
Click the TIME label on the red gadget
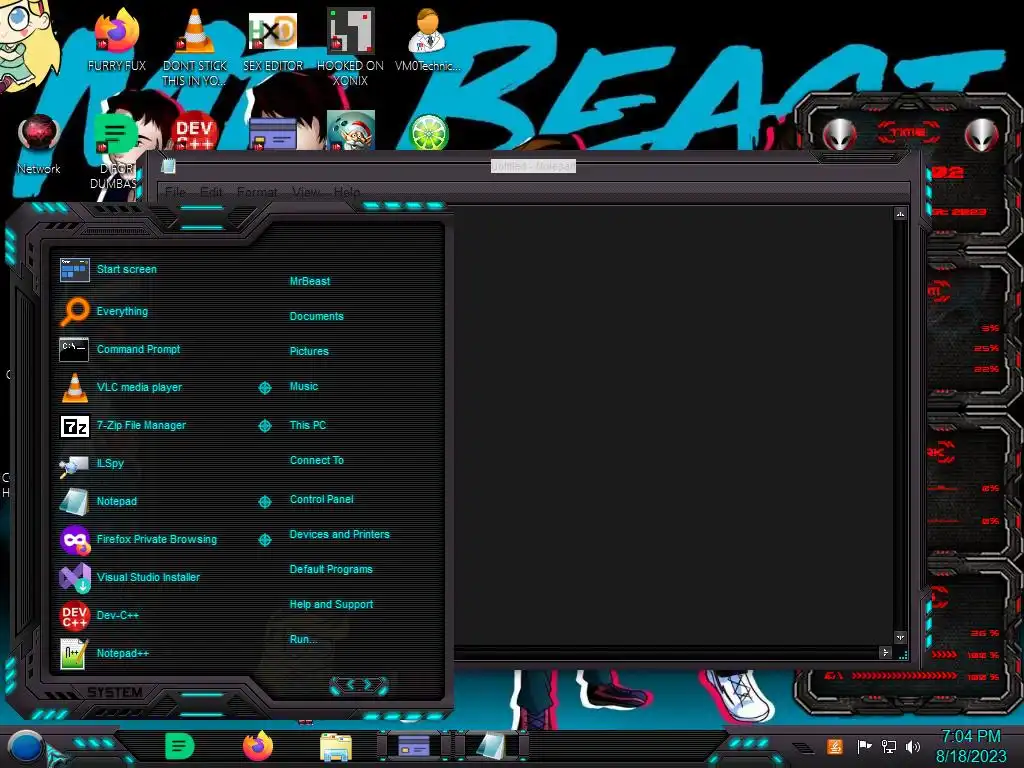tap(908, 133)
